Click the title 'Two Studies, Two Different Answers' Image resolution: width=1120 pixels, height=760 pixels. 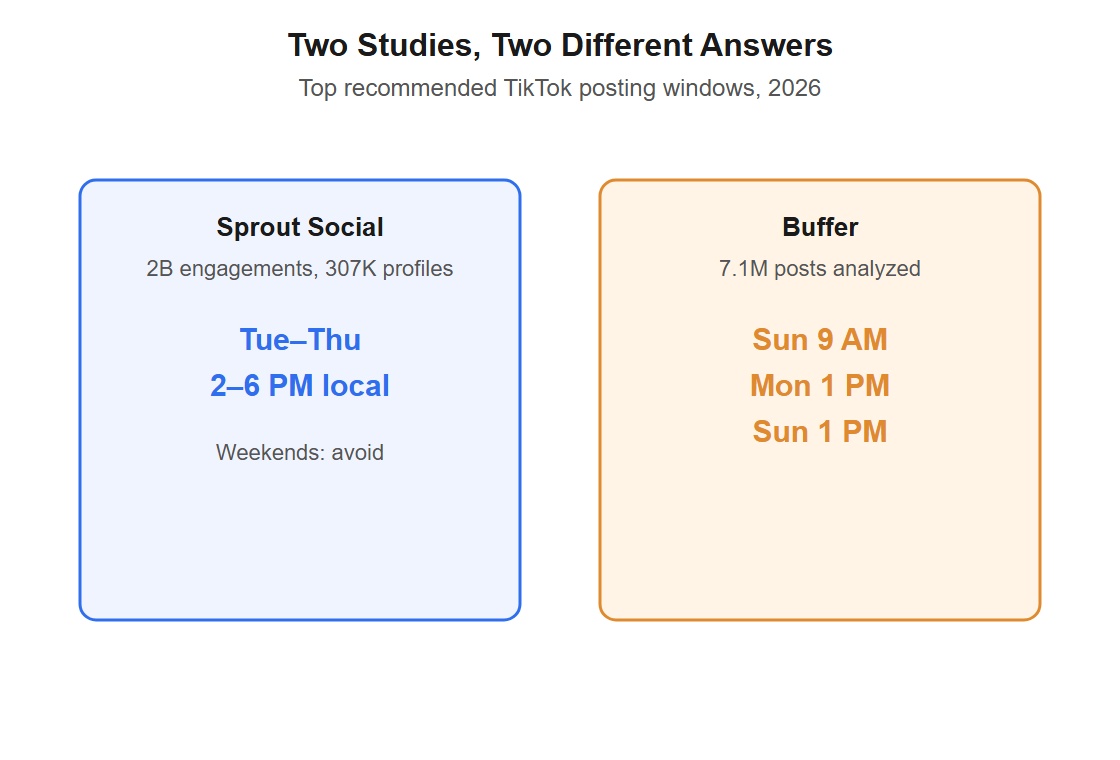560,45
